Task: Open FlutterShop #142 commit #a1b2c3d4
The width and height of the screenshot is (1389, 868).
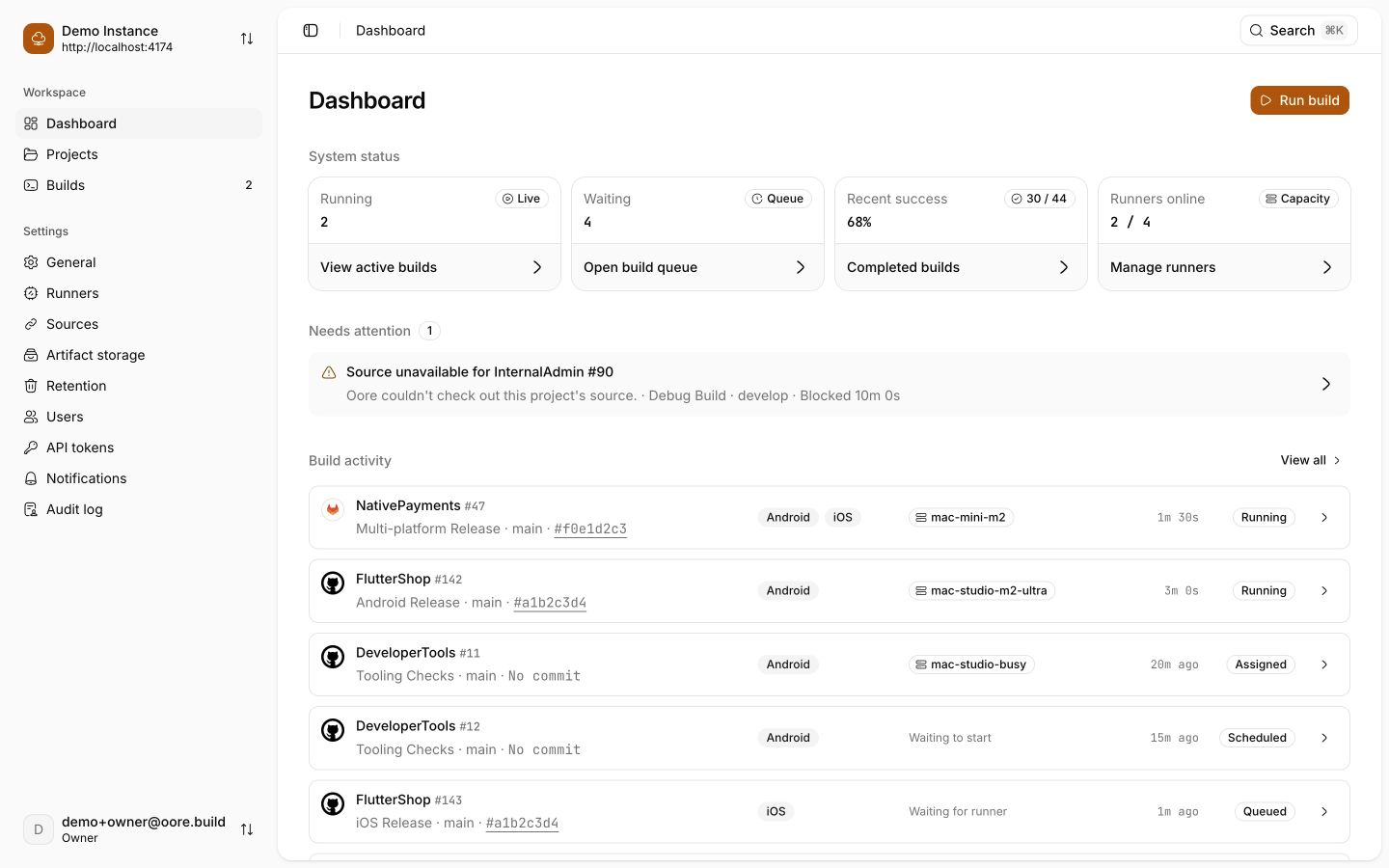Action: [550, 603]
